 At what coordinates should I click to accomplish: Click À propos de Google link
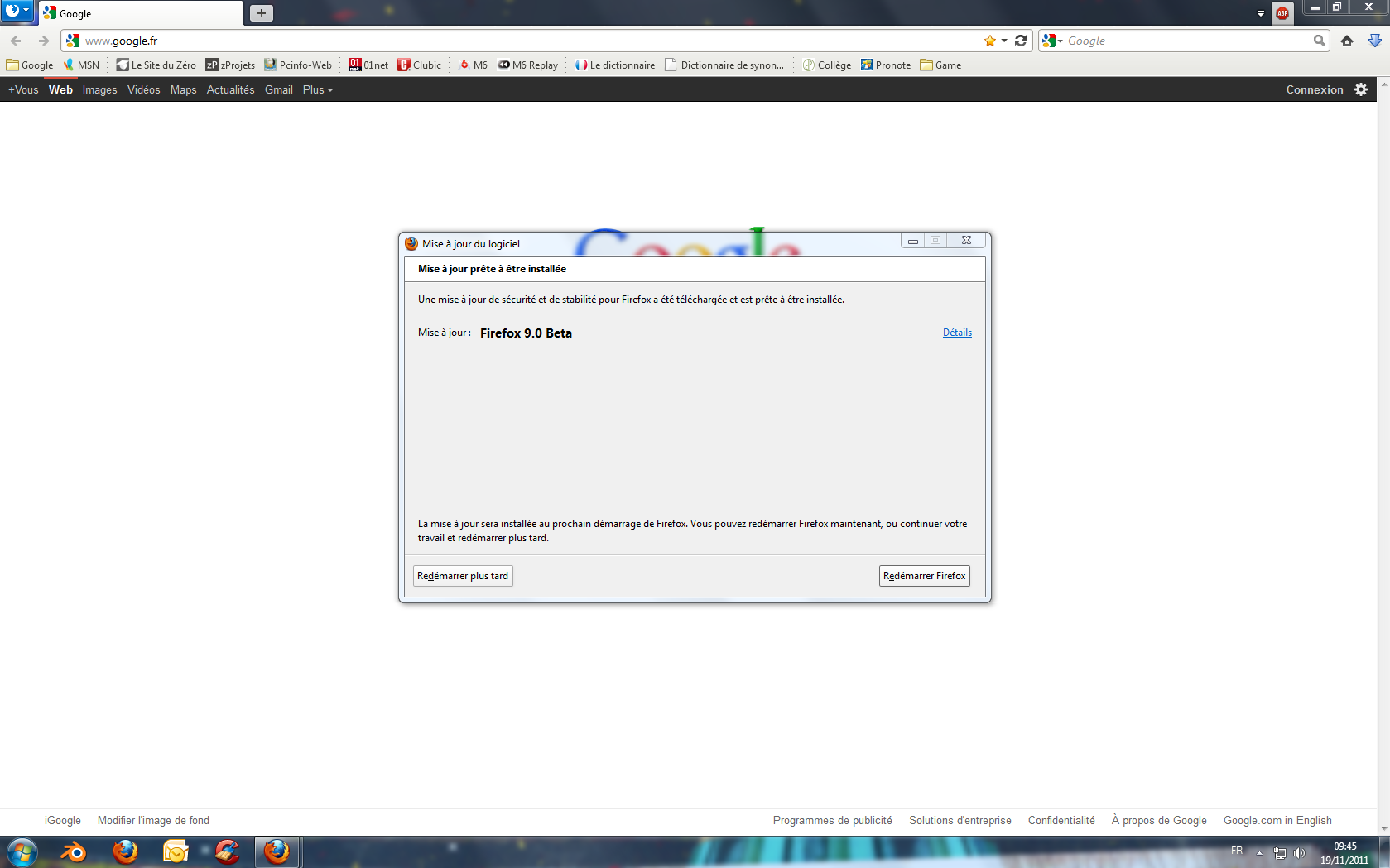(1159, 821)
